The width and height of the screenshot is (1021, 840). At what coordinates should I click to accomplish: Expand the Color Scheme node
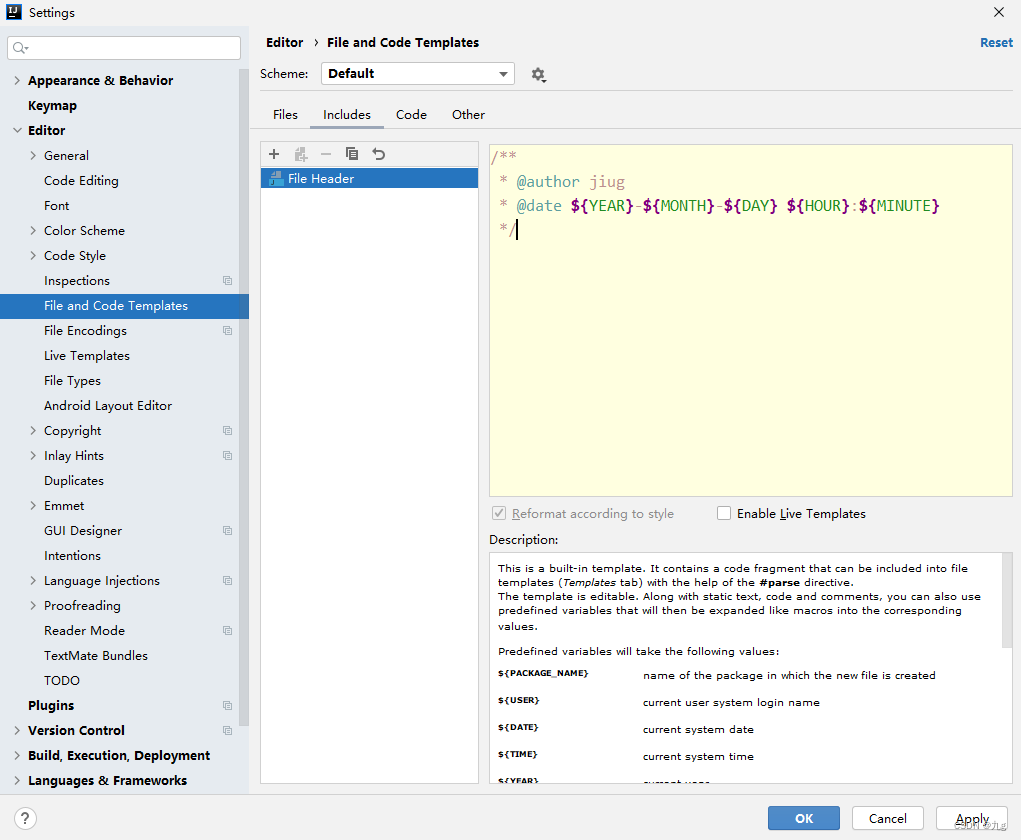pos(33,231)
